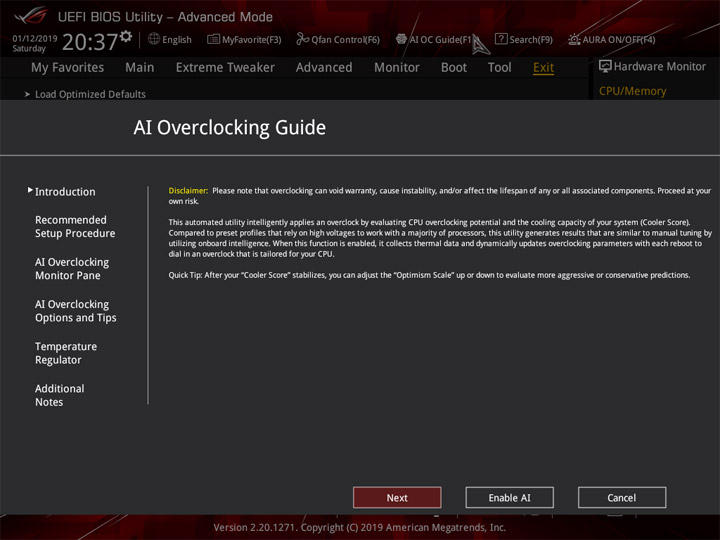Switch to My Favorites tab
This screenshot has width=720, height=540.
68,68
